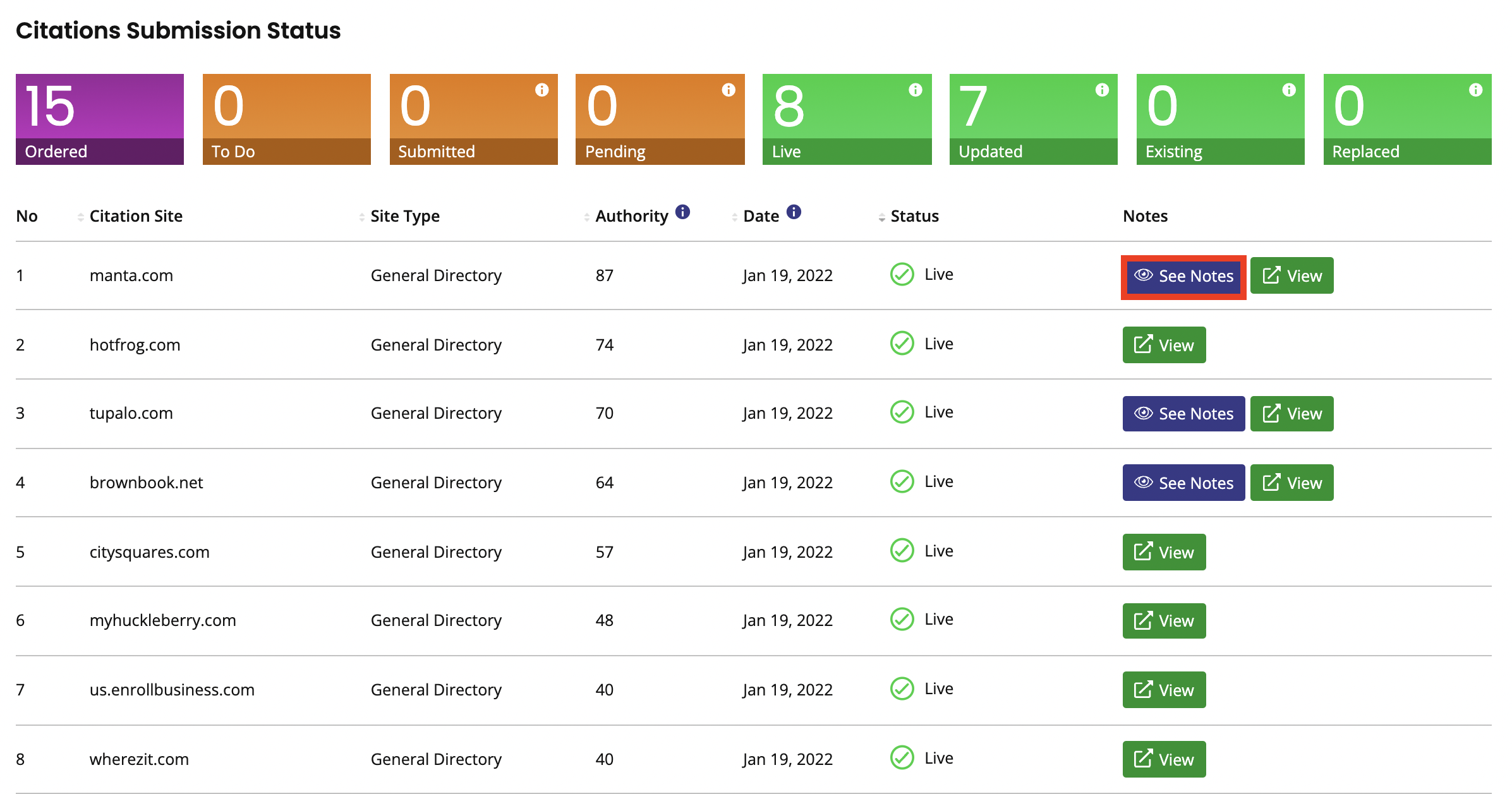Viewport: 1512px width, 794px height.
Task: Click the green checkmark beside citysquares.com's Live status
Action: (902, 551)
